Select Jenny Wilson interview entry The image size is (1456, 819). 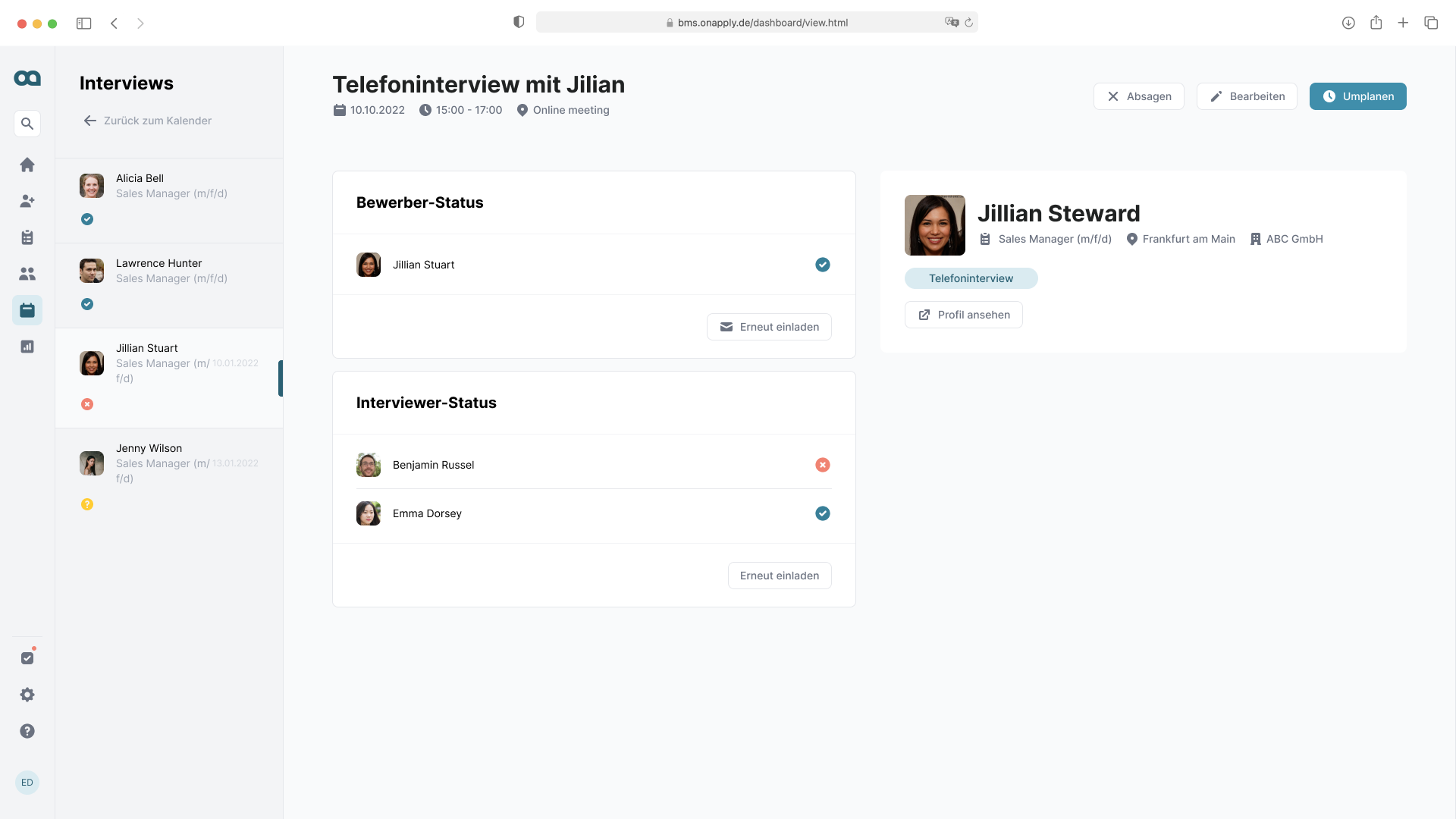[169, 474]
